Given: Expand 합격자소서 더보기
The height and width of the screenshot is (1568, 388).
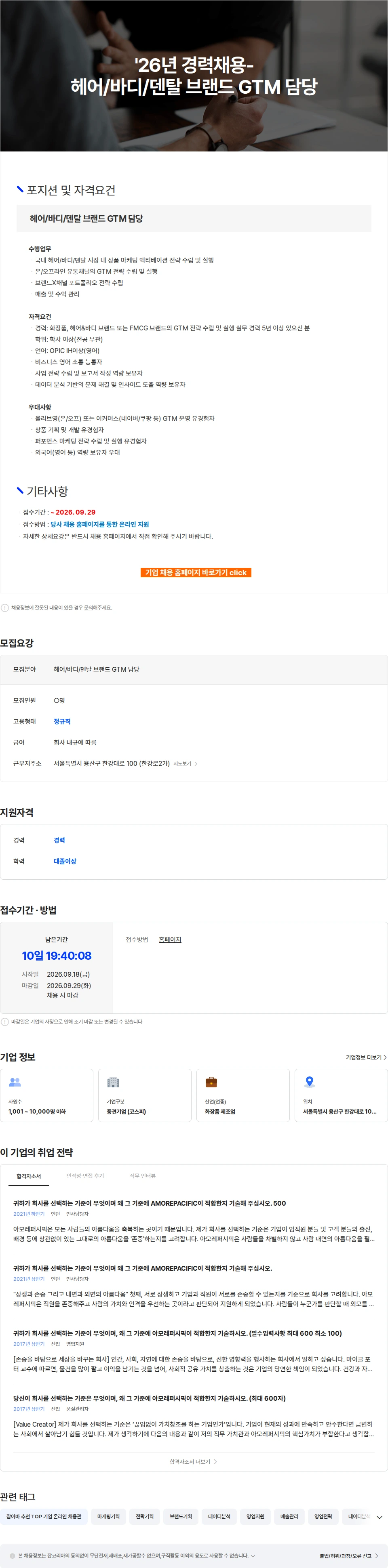Looking at the screenshot, I should click(x=193, y=1461).
